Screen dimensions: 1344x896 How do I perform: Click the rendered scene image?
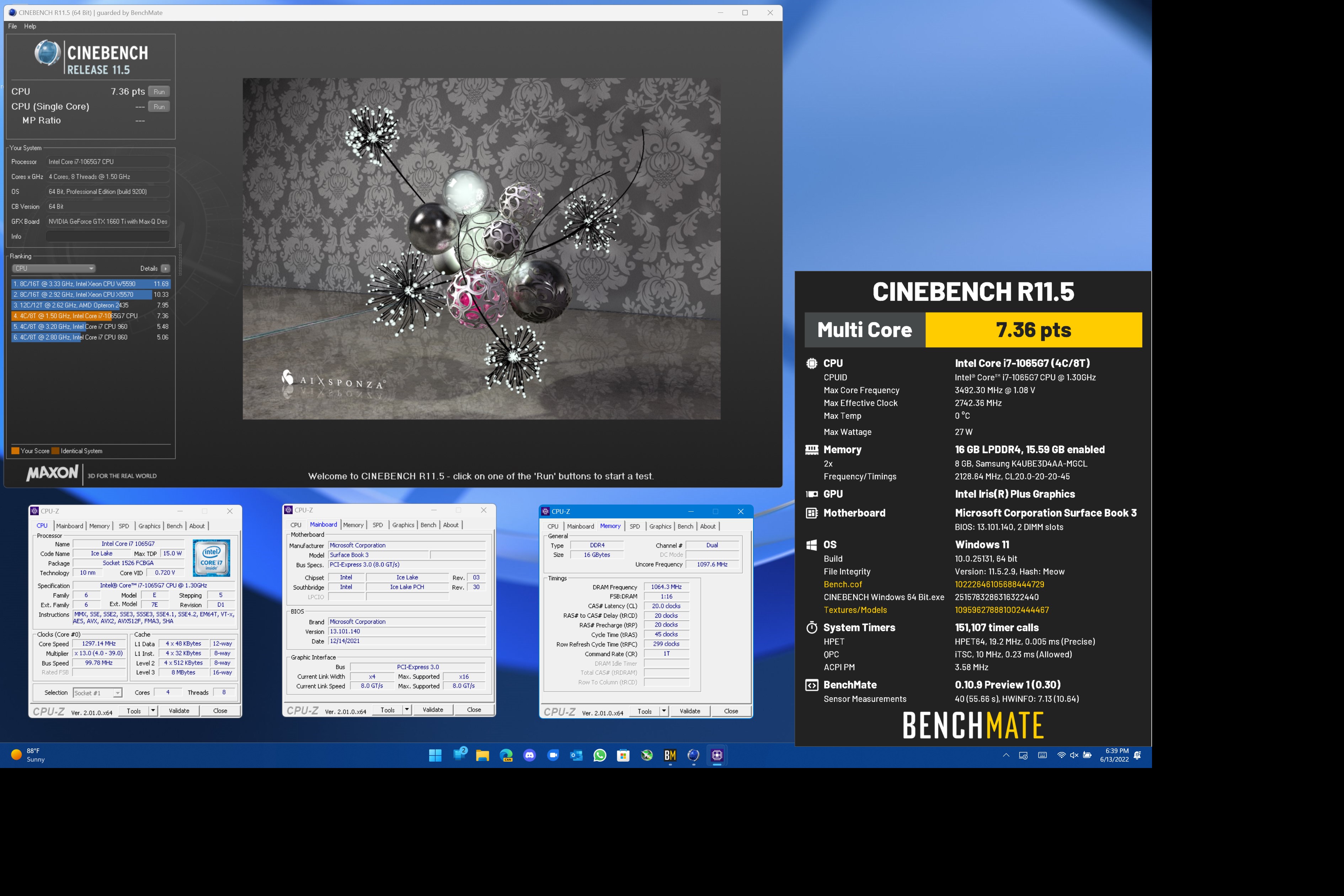point(481,249)
